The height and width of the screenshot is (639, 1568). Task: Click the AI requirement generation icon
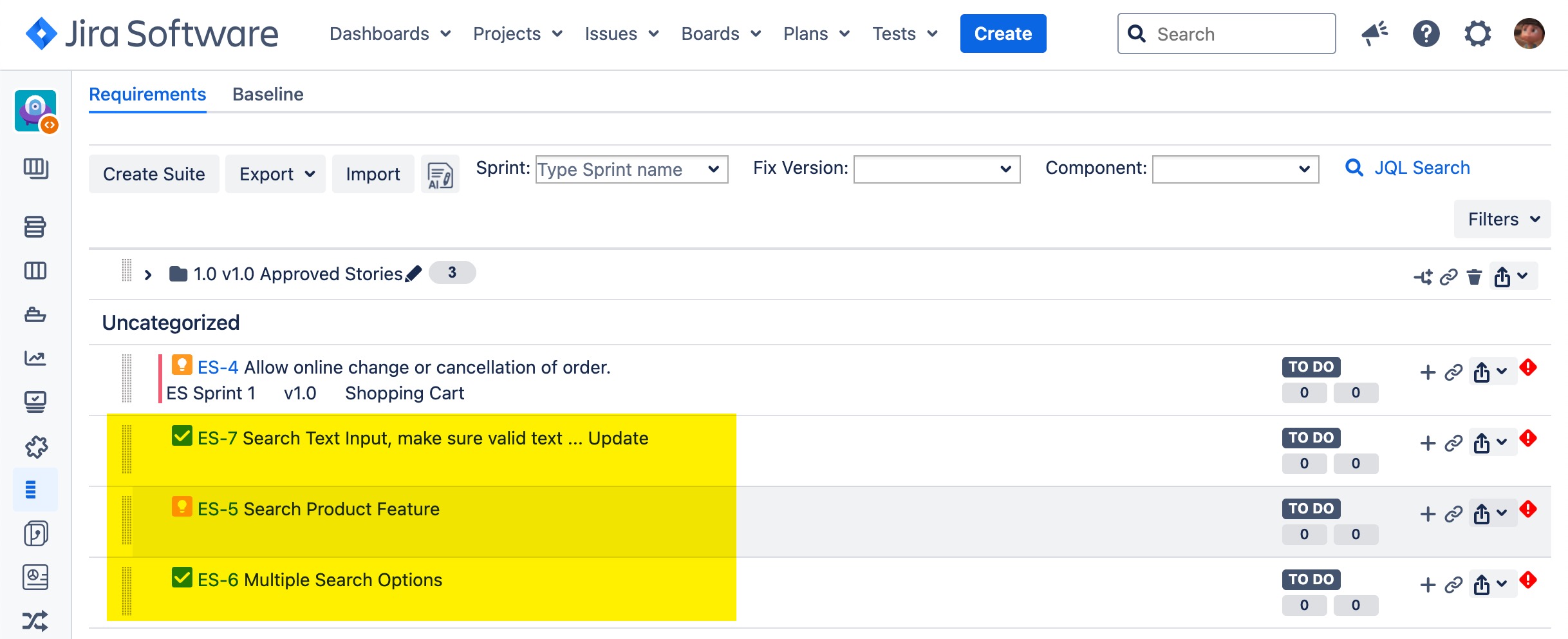440,175
